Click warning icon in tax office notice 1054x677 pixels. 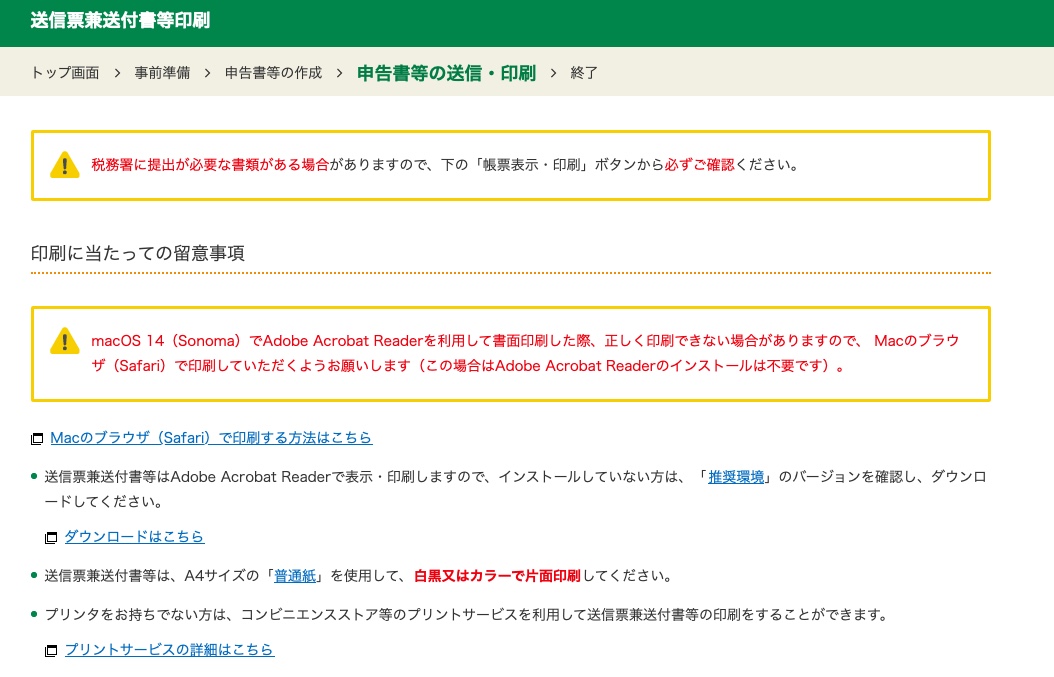[65, 165]
